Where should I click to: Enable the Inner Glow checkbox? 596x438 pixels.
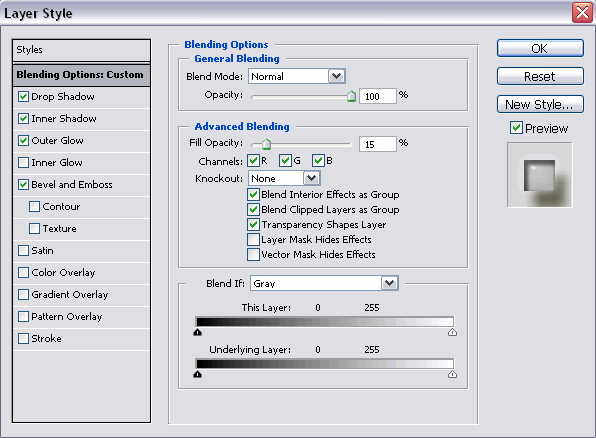click(x=23, y=163)
